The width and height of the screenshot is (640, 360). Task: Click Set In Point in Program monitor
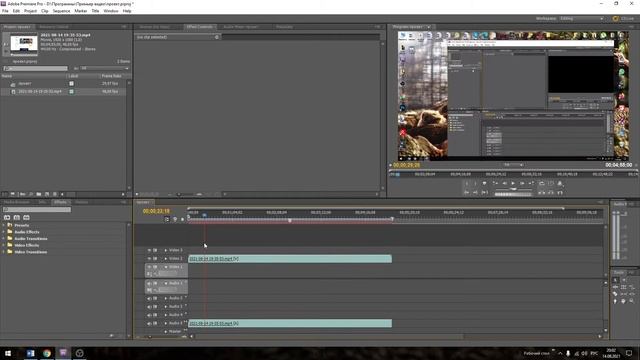tap(467, 183)
